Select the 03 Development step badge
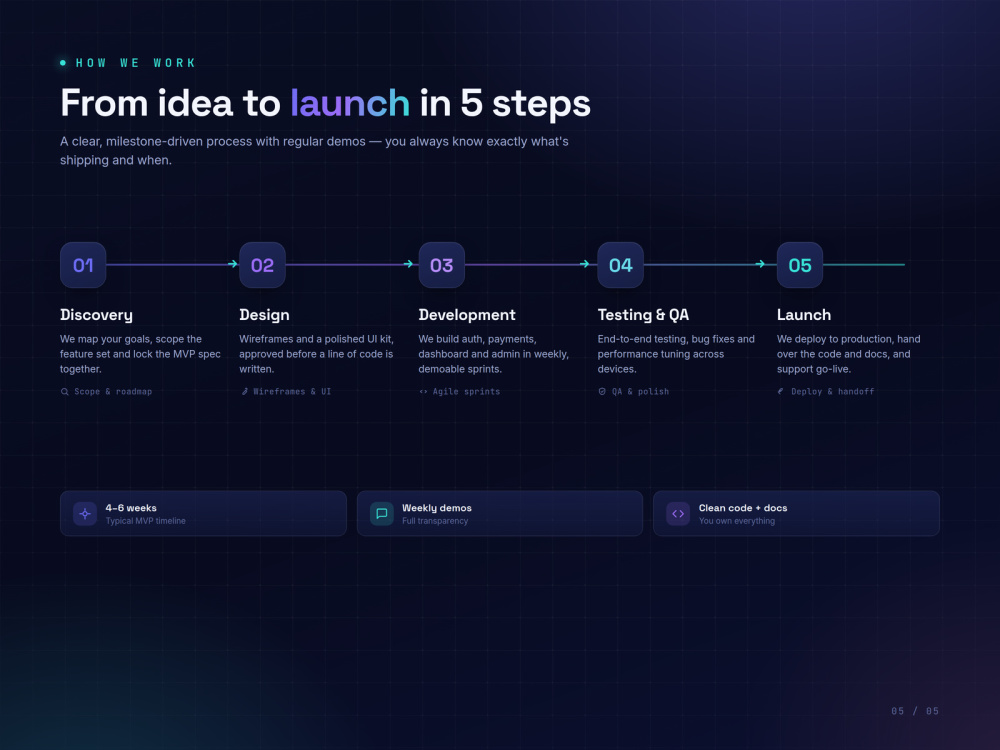Screen dimensions: 1000x750 [x=441, y=265]
